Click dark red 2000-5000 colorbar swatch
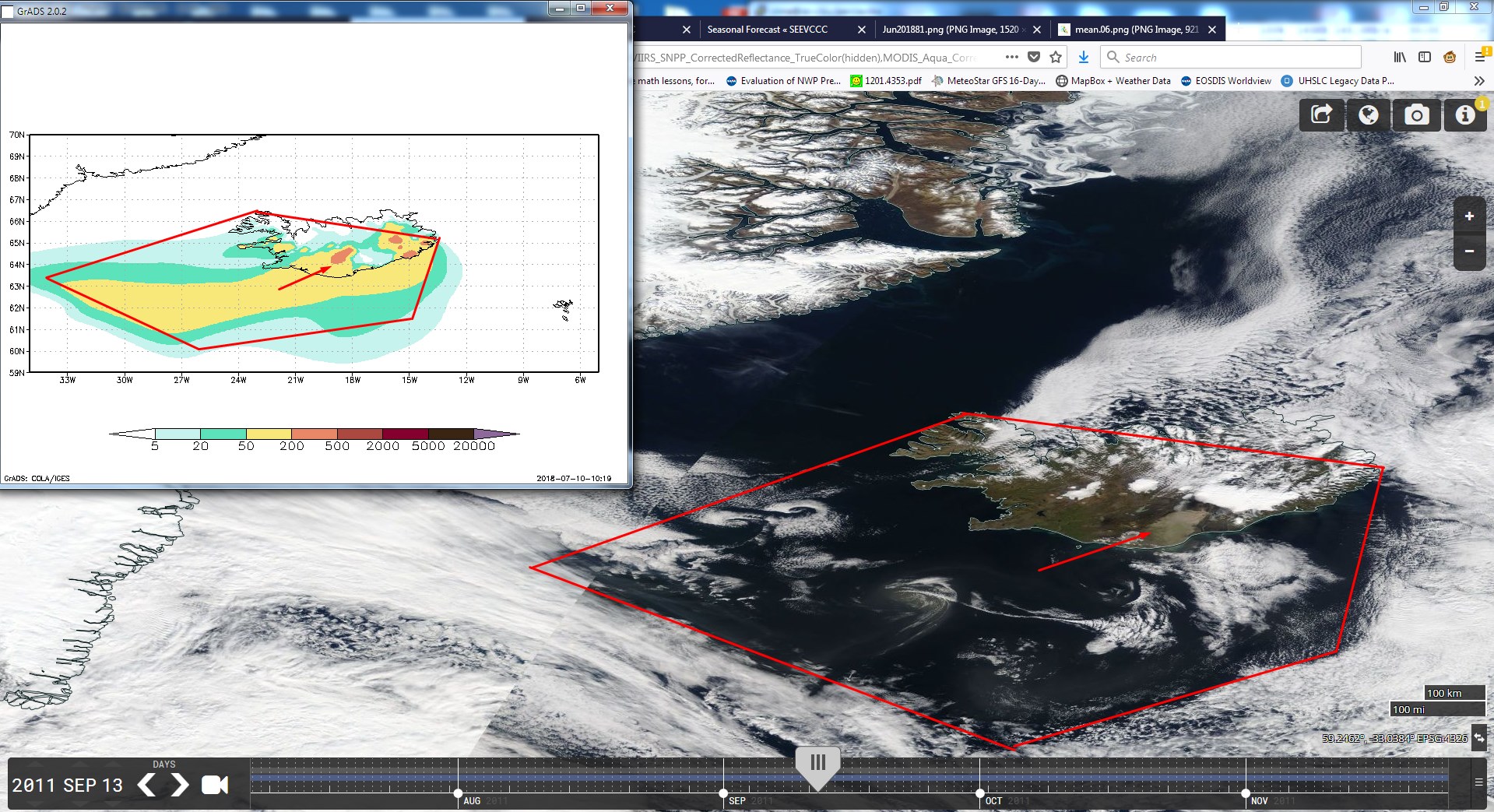The width and height of the screenshot is (1494, 812). (x=405, y=434)
